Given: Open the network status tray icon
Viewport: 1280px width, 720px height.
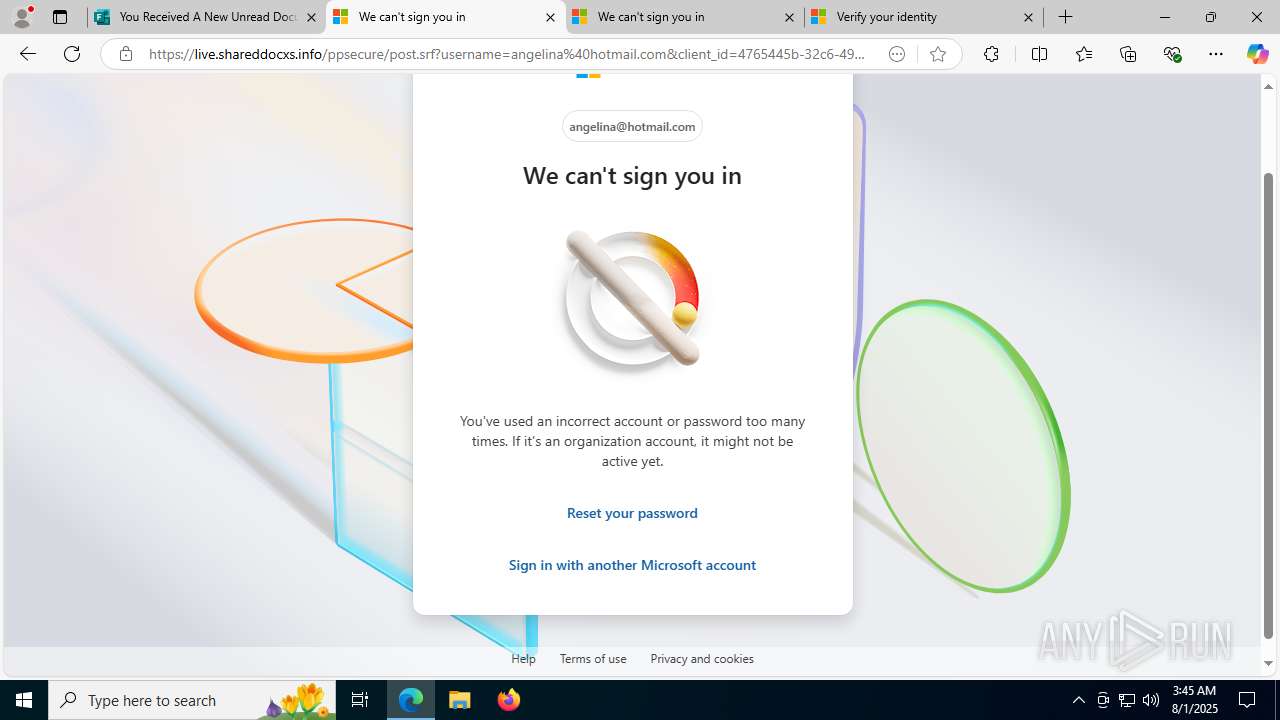Looking at the screenshot, I should click(1126, 700).
